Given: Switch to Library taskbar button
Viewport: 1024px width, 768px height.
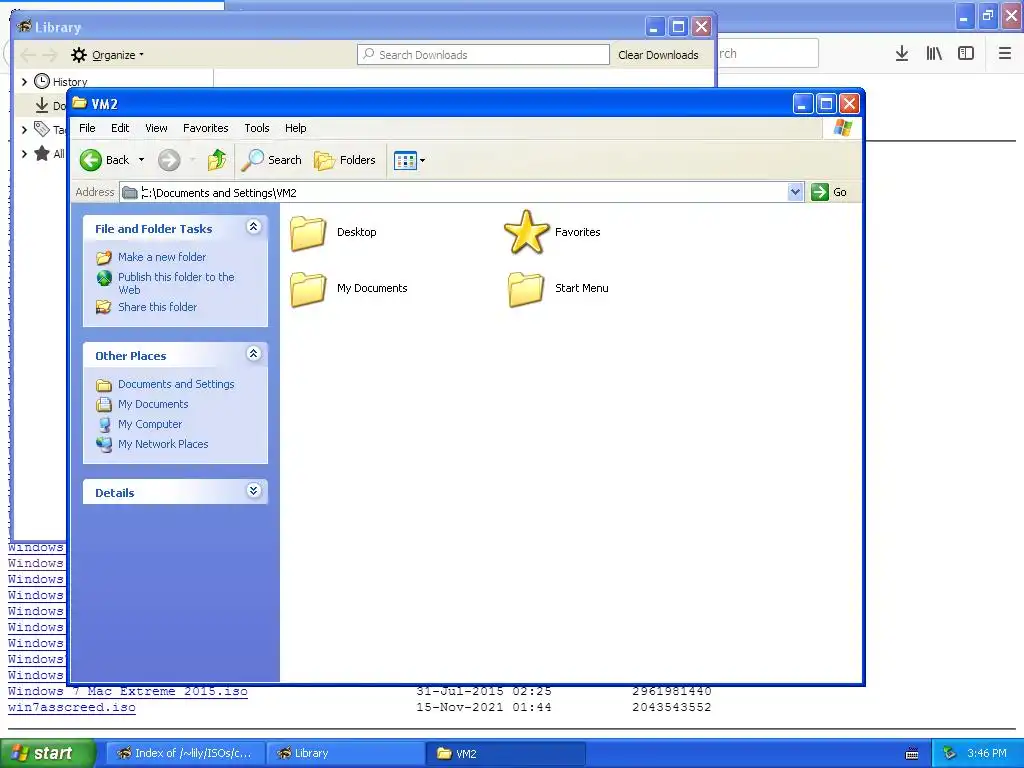Looking at the screenshot, I should pyautogui.click(x=345, y=753).
